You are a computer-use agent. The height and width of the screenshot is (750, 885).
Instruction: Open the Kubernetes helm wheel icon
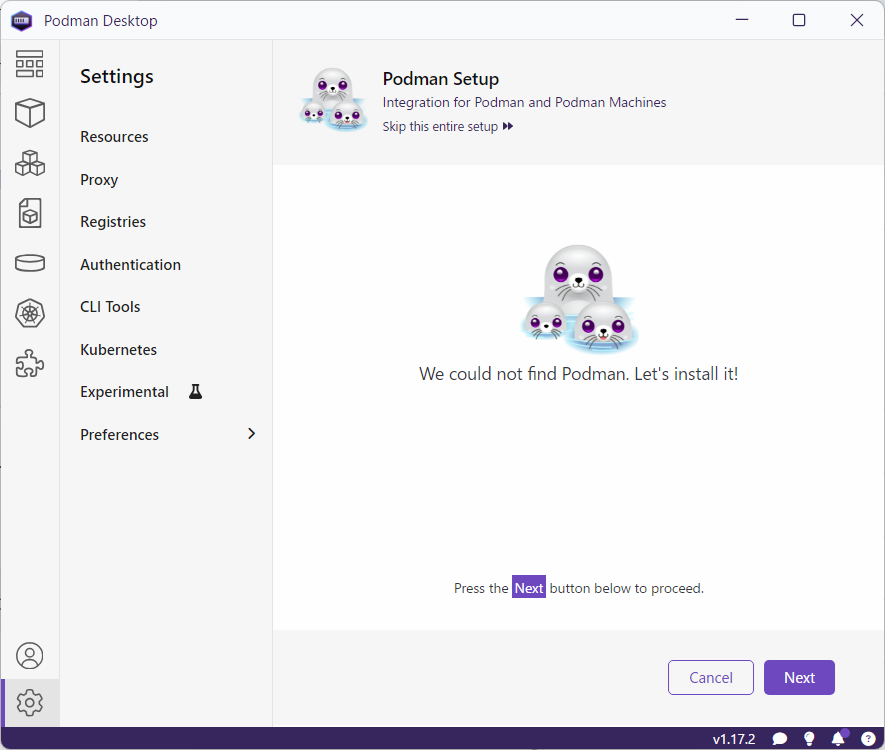pyautogui.click(x=30, y=314)
